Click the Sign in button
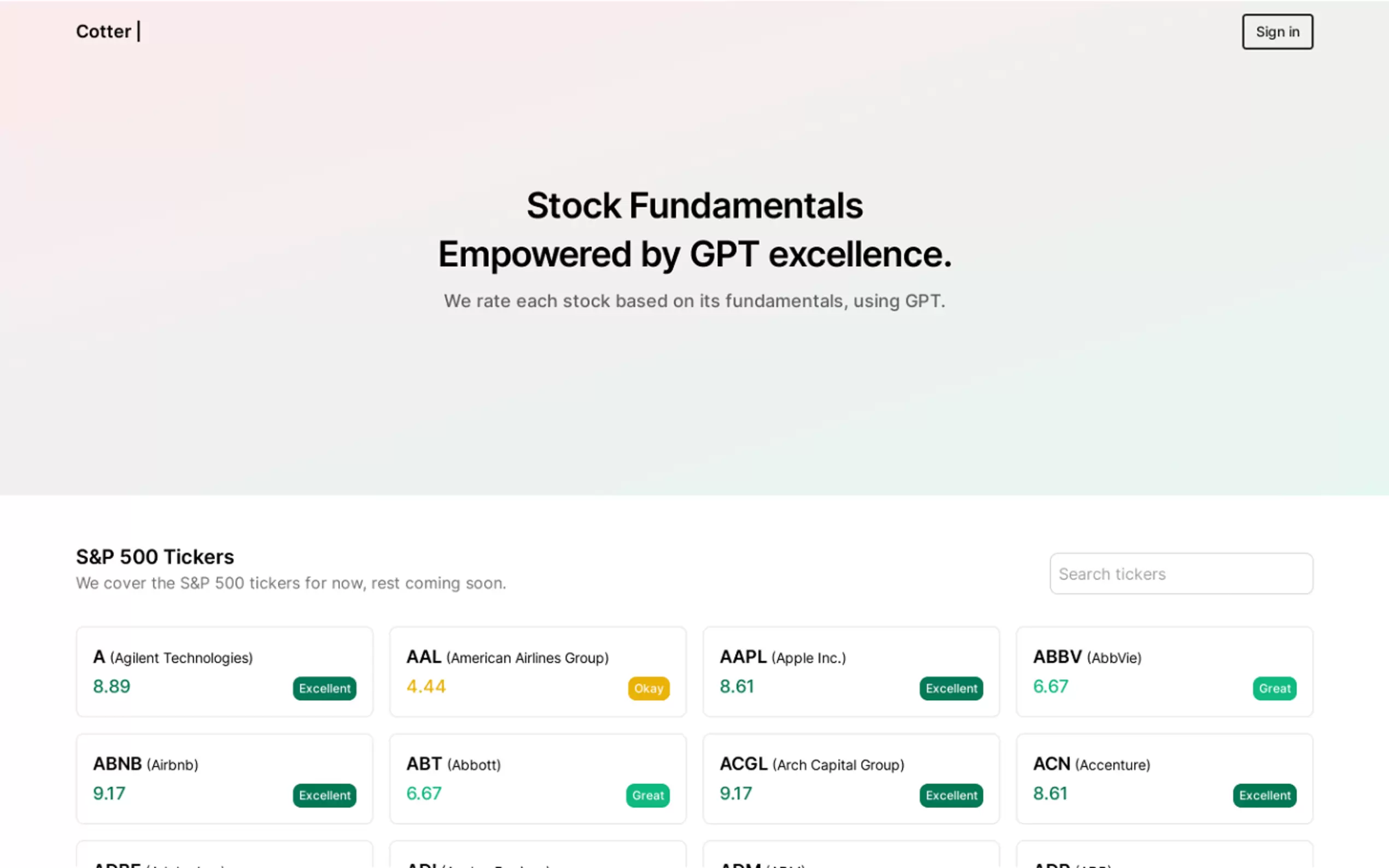Screen dimensions: 1389x868 tap(1277, 32)
